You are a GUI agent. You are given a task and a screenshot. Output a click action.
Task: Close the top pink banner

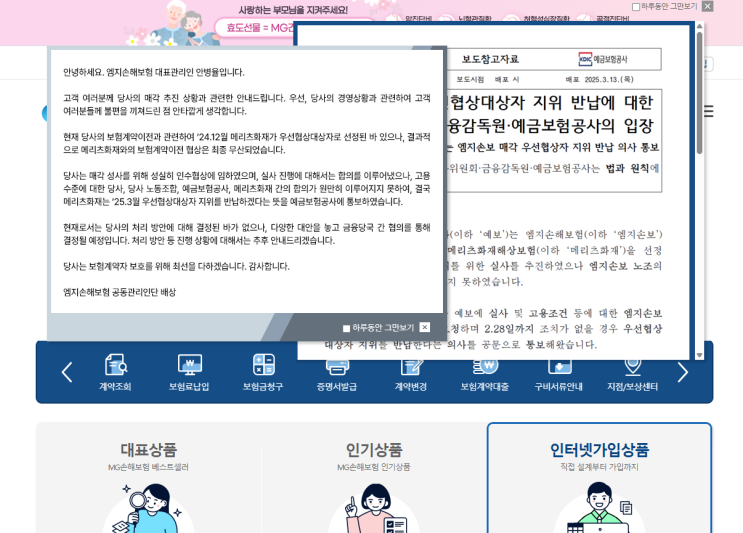(x=707, y=6)
